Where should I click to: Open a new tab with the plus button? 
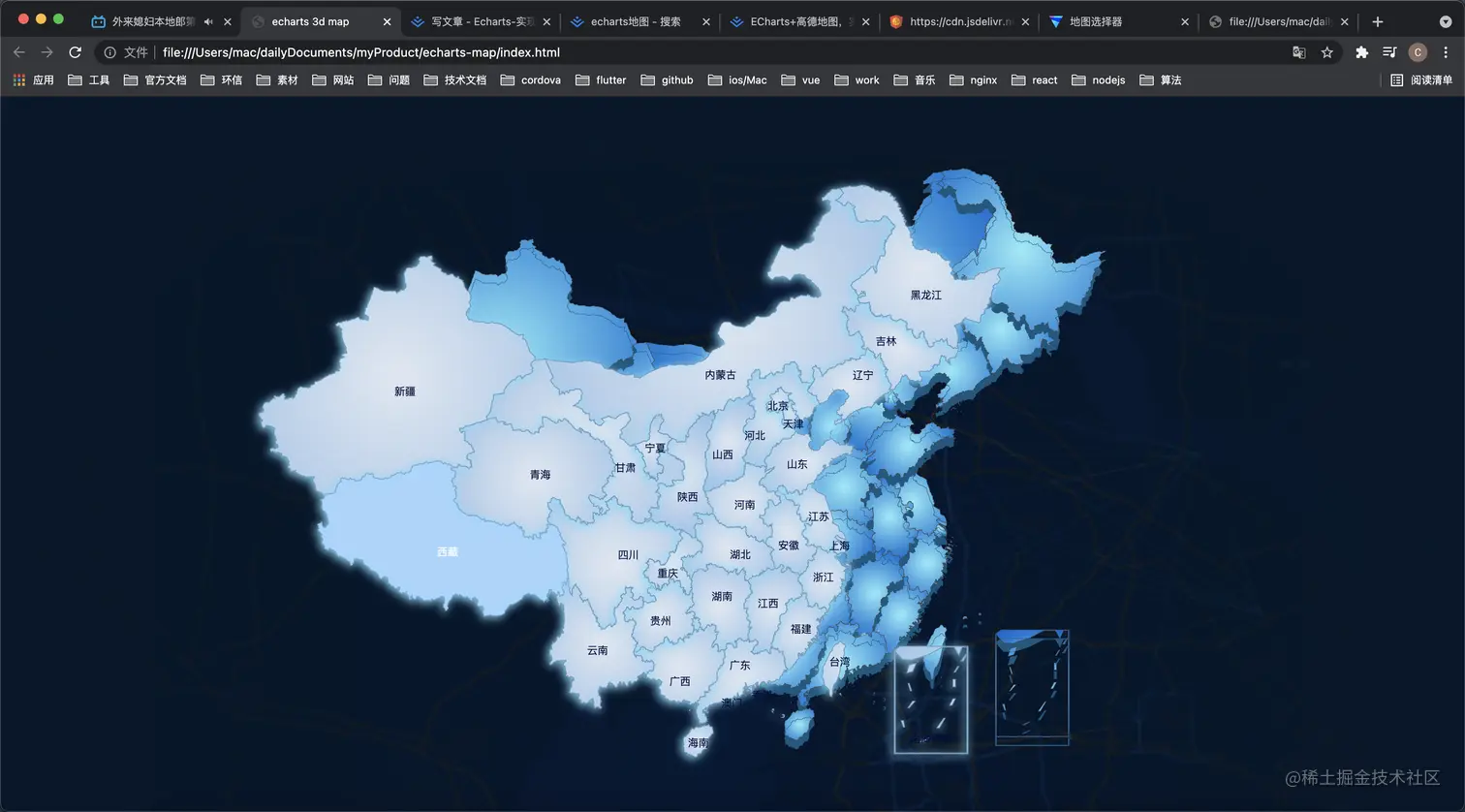point(1378,20)
